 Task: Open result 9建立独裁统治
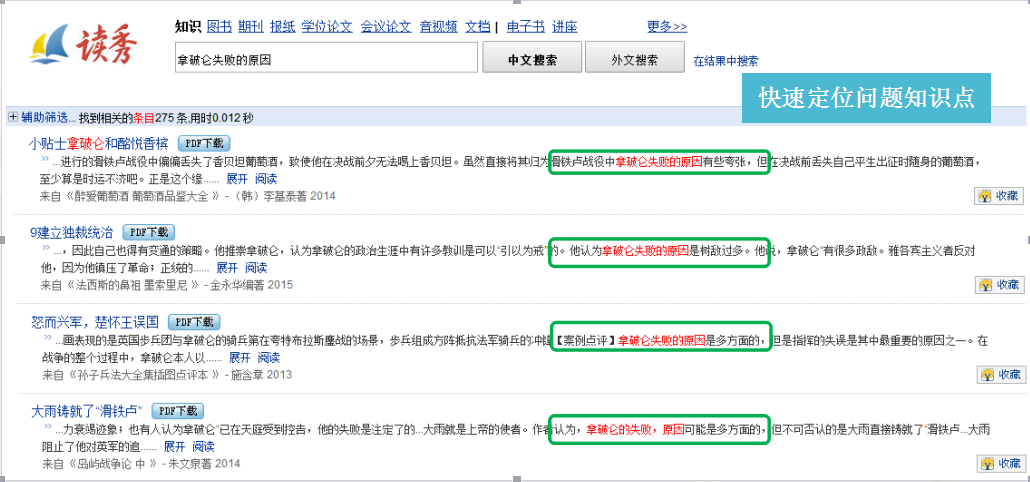pyautogui.click(x=72, y=232)
